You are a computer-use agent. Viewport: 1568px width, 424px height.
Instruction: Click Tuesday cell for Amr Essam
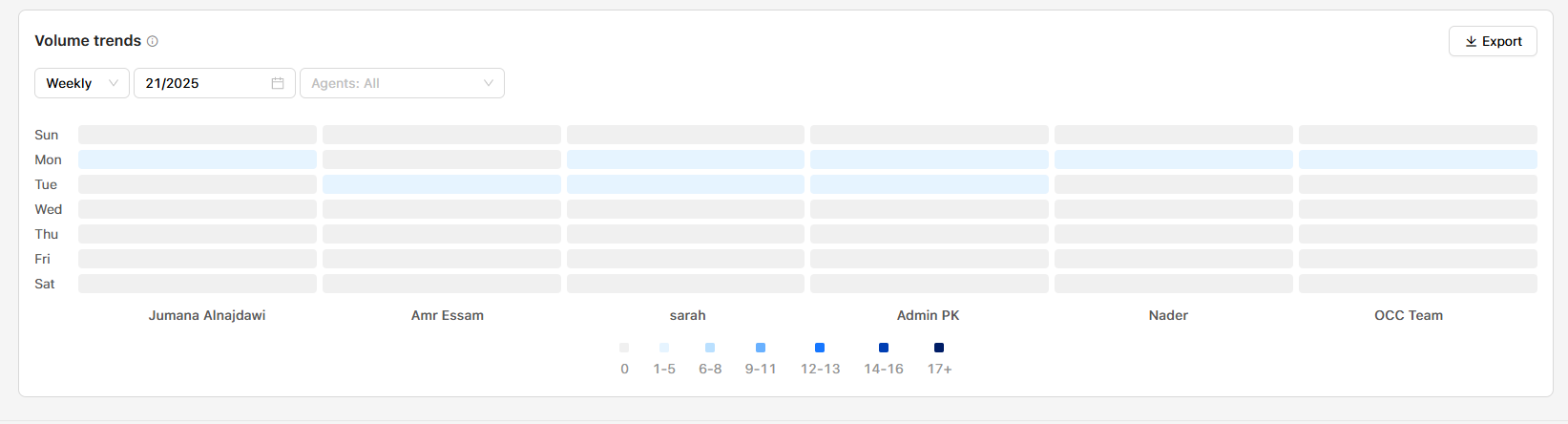click(442, 184)
